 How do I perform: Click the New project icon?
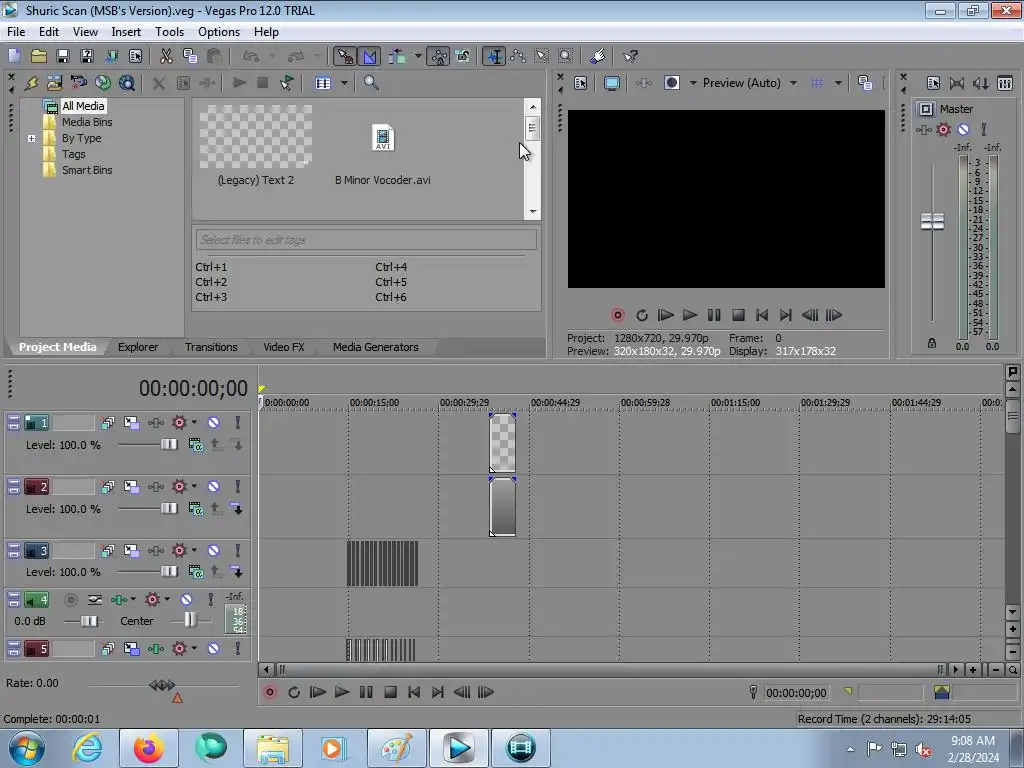coord(14,56)
